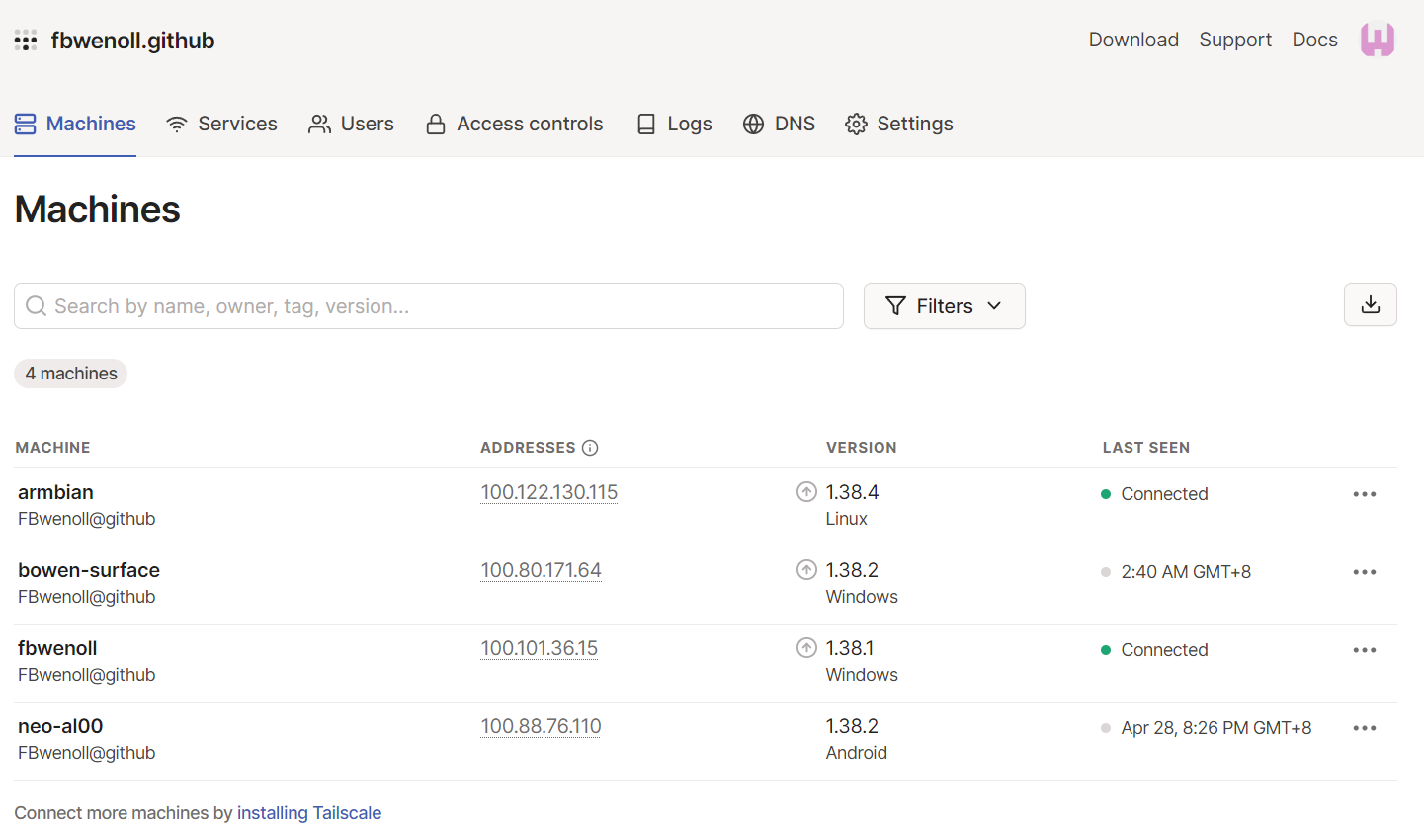Switch to the Logs tab
Viewport: 1424px width, 840px height.
674,124
